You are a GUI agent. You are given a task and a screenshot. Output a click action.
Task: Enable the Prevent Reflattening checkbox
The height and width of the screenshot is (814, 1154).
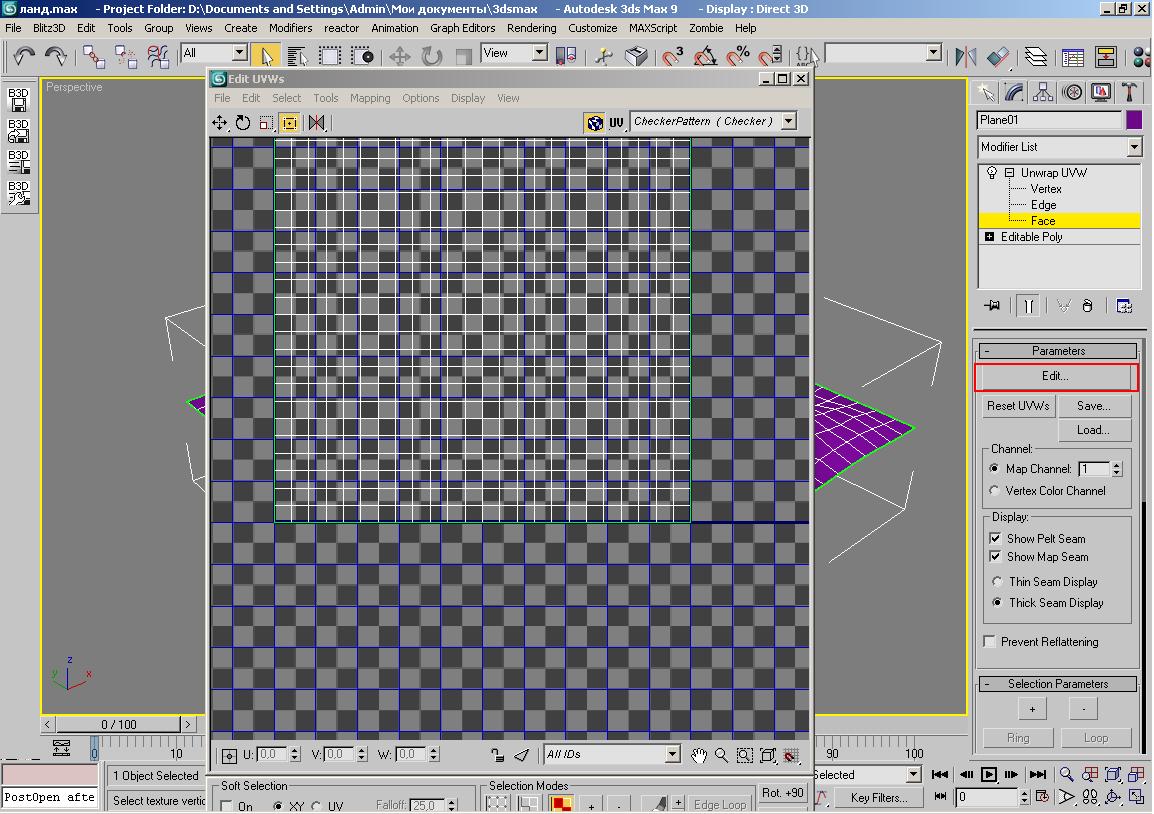tap(990, 642)
